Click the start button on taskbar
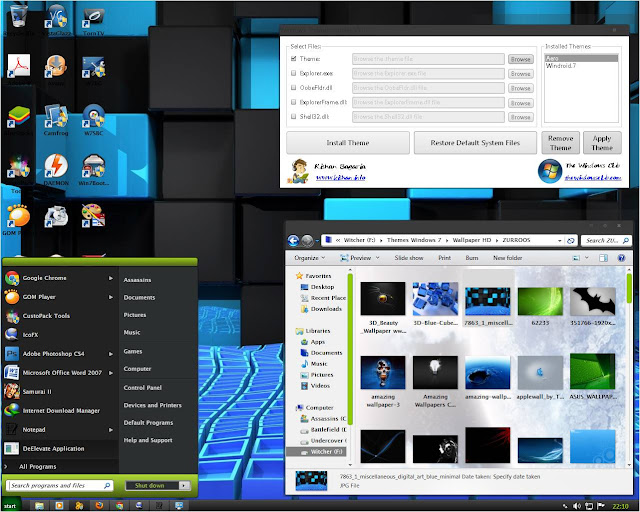The image size is (640, 512). point(10,506)
